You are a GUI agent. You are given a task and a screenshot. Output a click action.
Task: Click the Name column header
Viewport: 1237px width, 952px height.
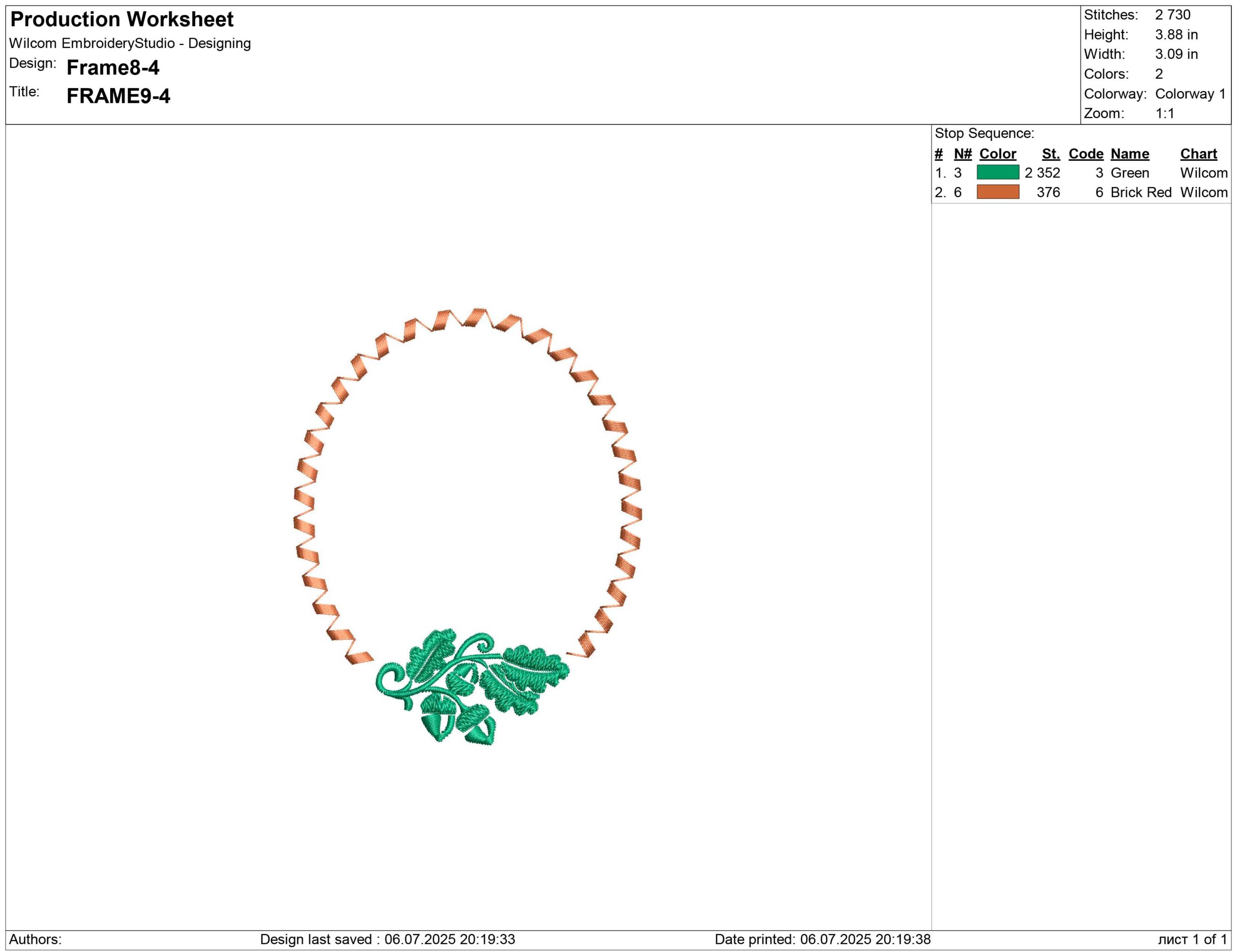click(1129, 154)
